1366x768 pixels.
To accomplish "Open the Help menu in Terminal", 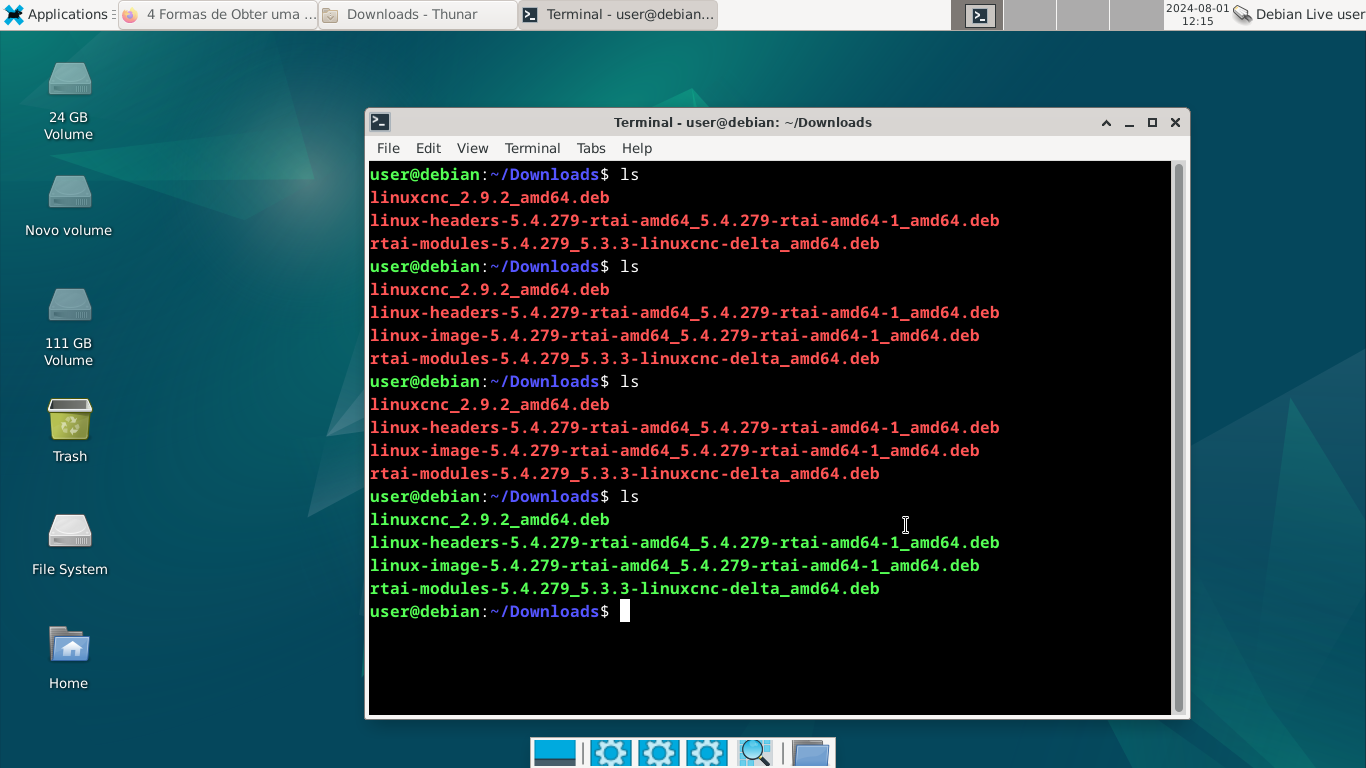I will (636, 148).
